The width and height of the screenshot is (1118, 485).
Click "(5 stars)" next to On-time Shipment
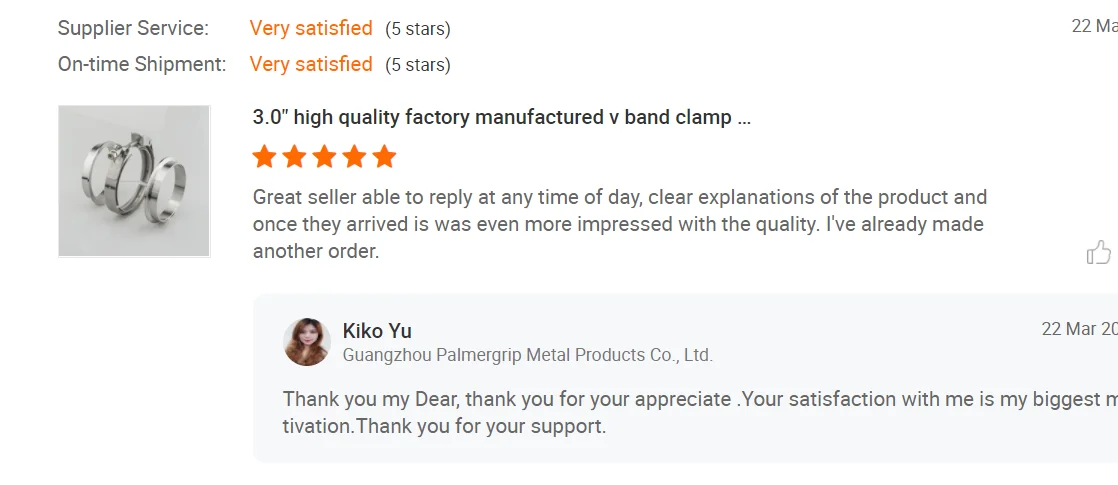click(418, 65)
